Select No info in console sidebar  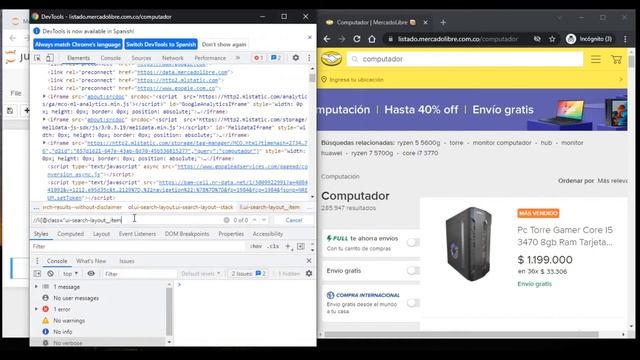[x=62, y=332]
